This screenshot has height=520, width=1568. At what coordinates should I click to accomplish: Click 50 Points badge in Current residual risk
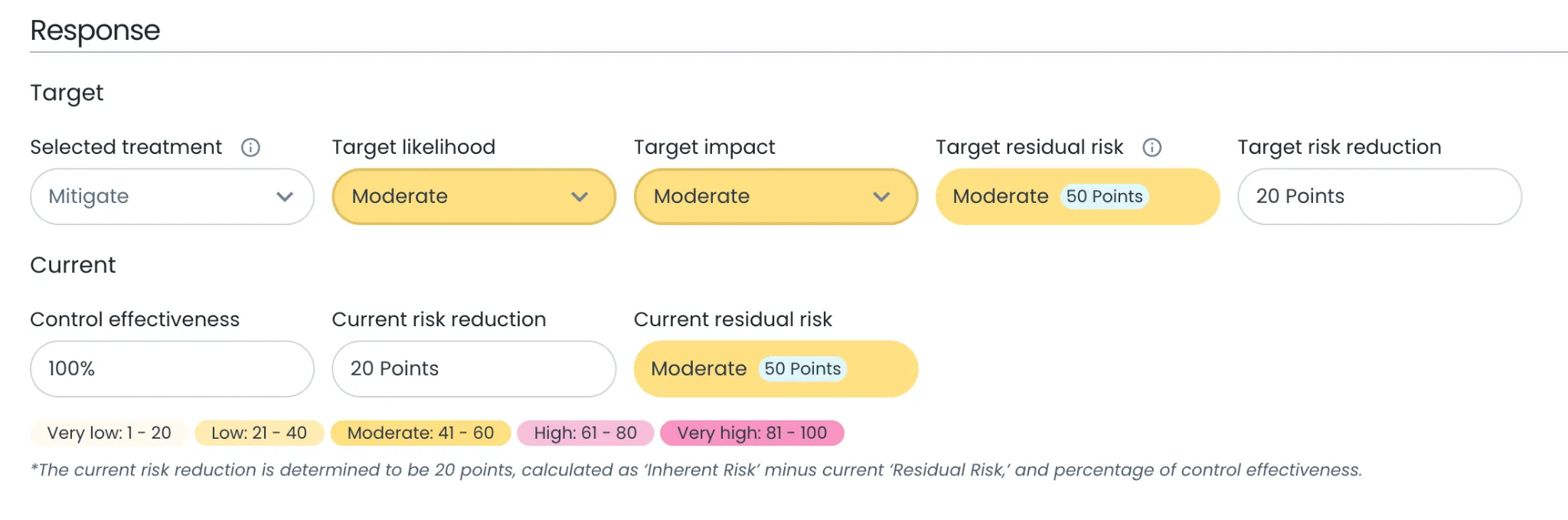coord(802,369)
